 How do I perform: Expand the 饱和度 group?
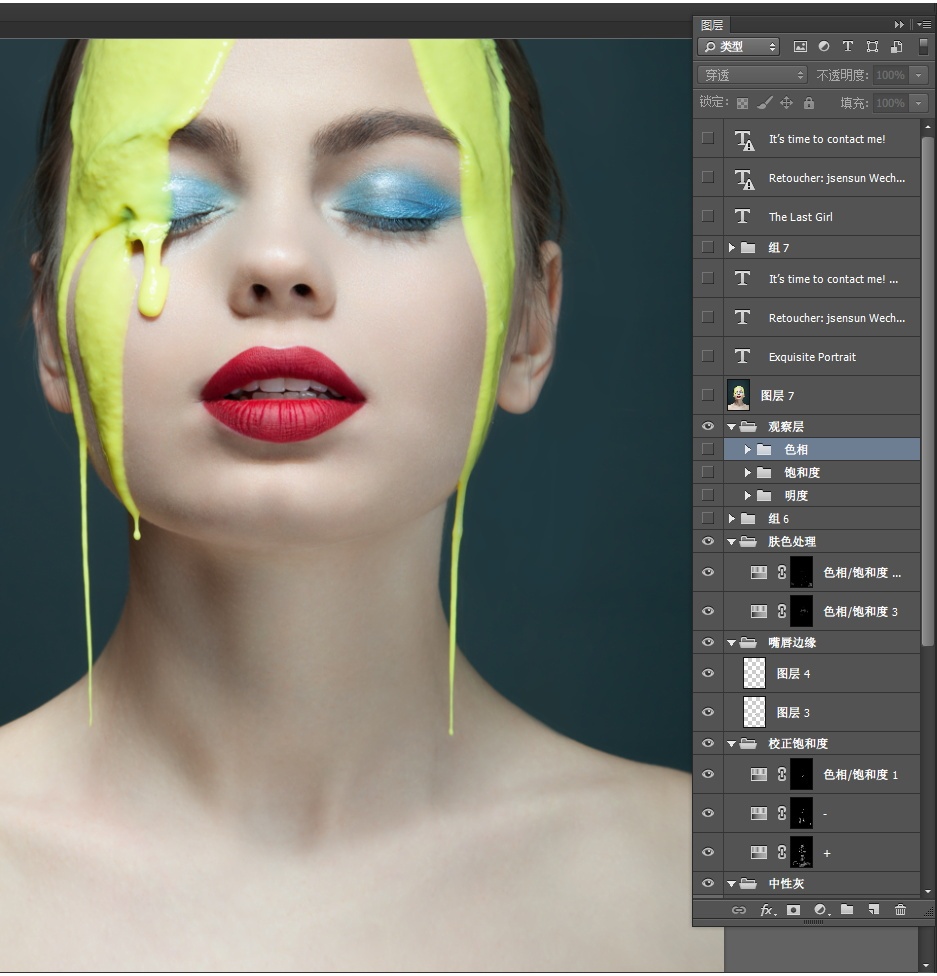748,472
